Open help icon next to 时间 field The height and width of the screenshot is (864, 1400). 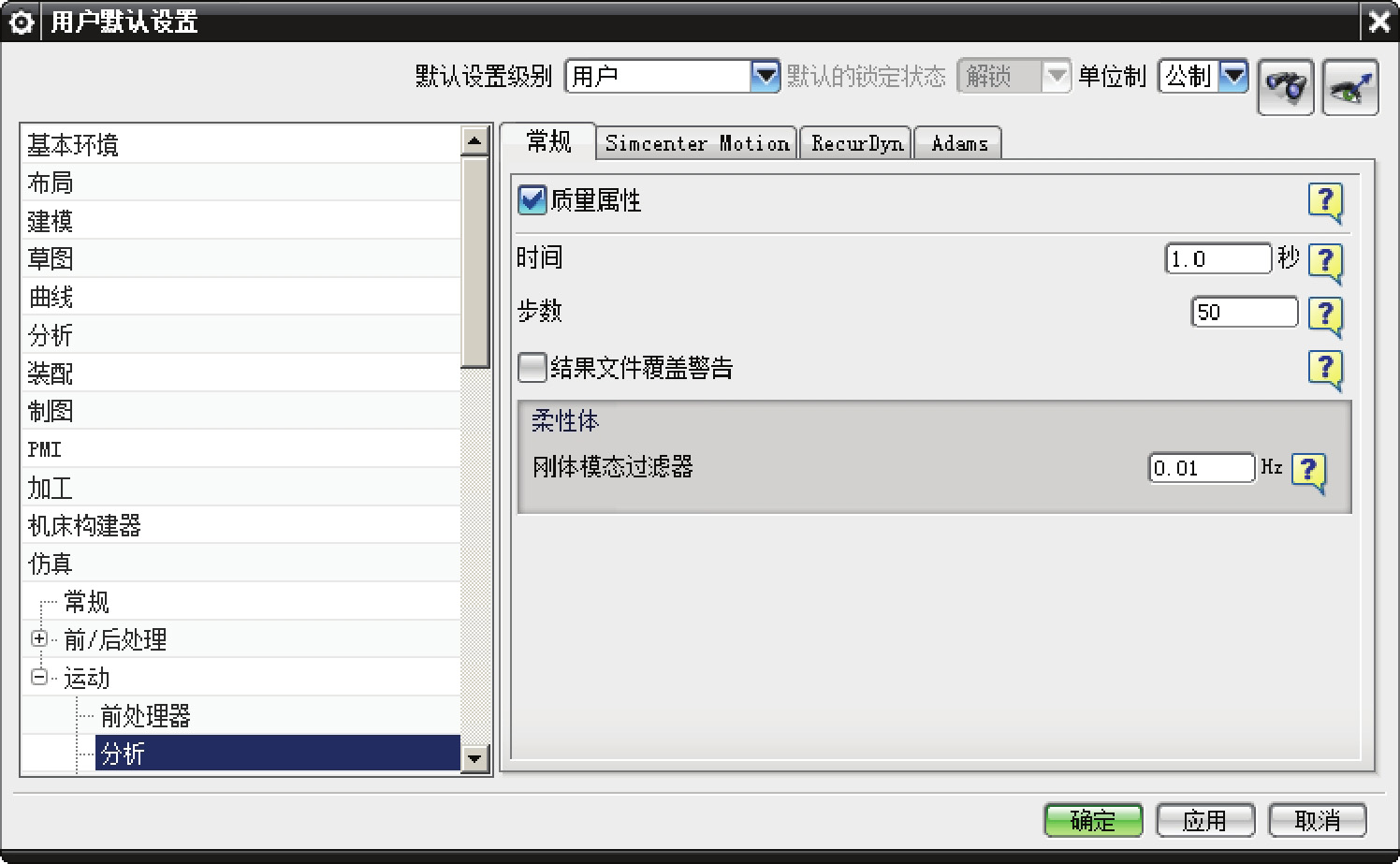click(x=1324, y=261)
